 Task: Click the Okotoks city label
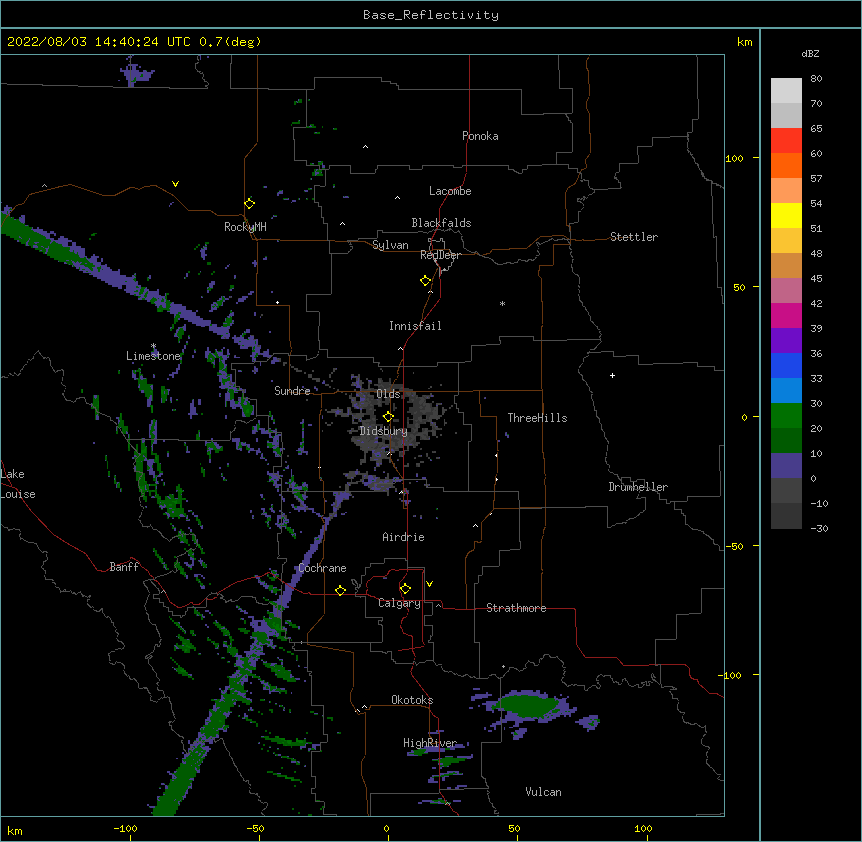[412, 700]
